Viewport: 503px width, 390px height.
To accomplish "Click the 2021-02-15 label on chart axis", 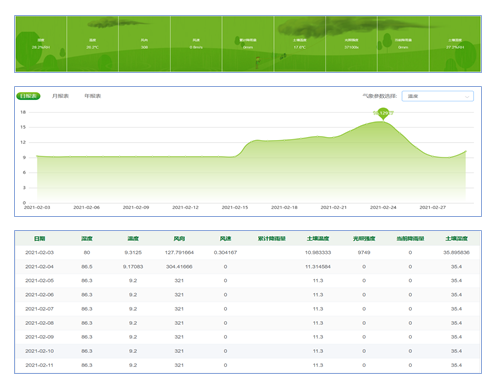I will [235, 207].
